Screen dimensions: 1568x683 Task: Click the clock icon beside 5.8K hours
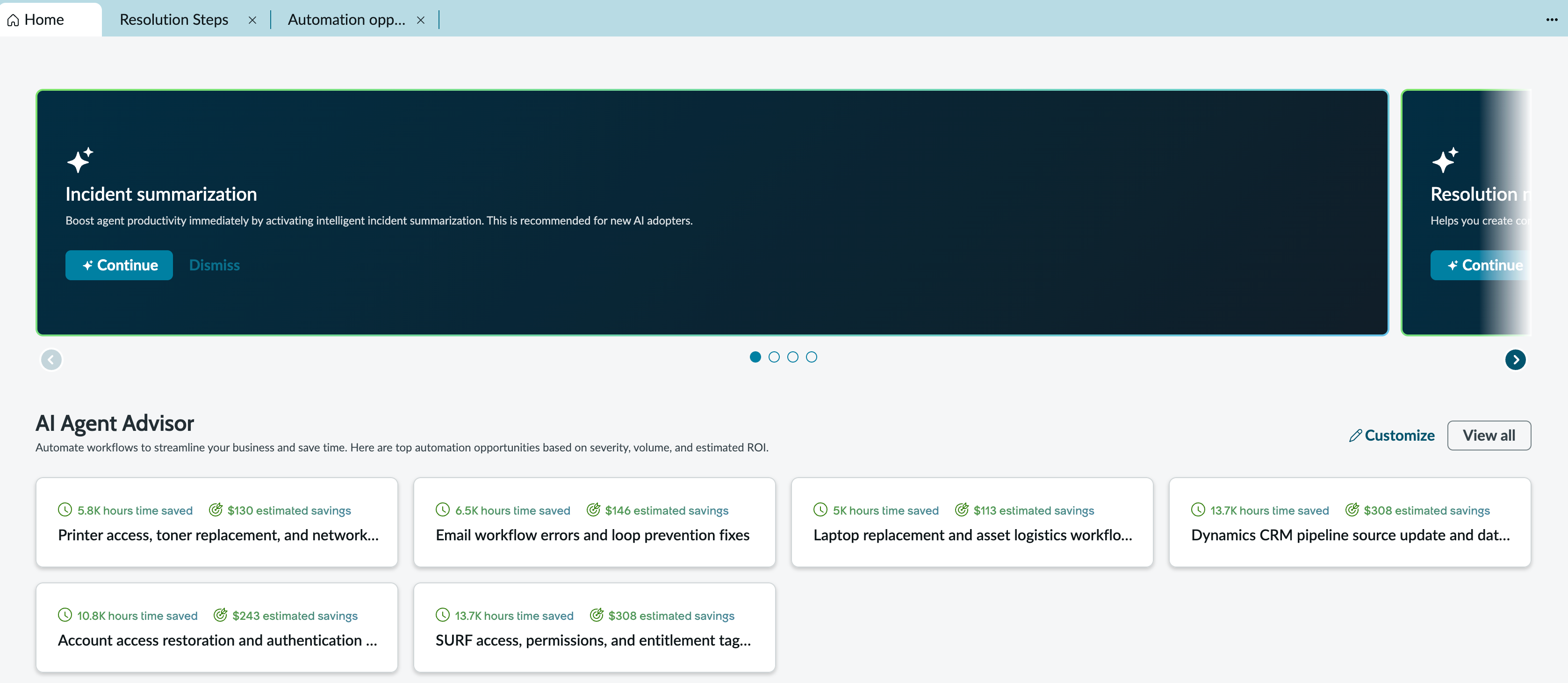65,509
